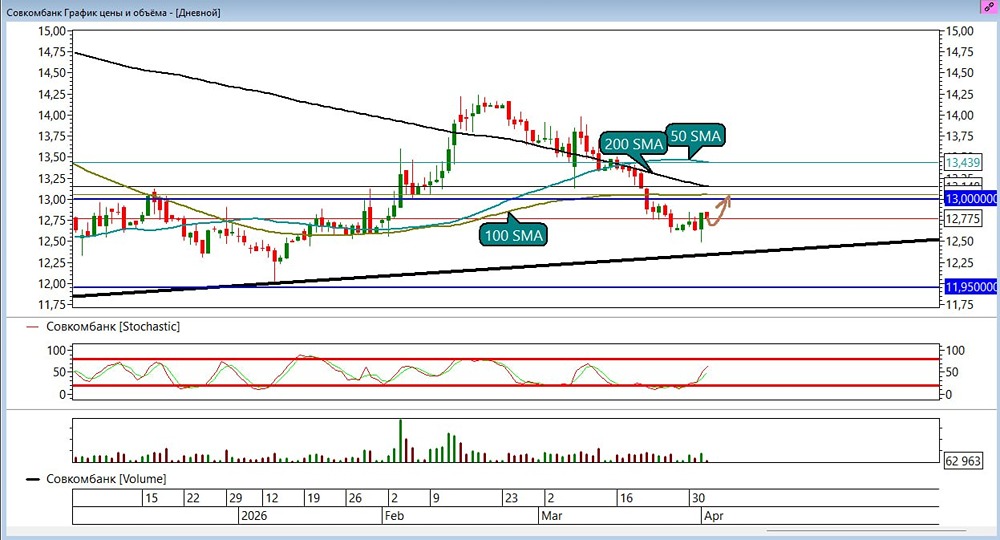This screenshot has height=540, width=1000.
Task: Click the 100 label on right Stochastic axis
Action: pos(955,350)
